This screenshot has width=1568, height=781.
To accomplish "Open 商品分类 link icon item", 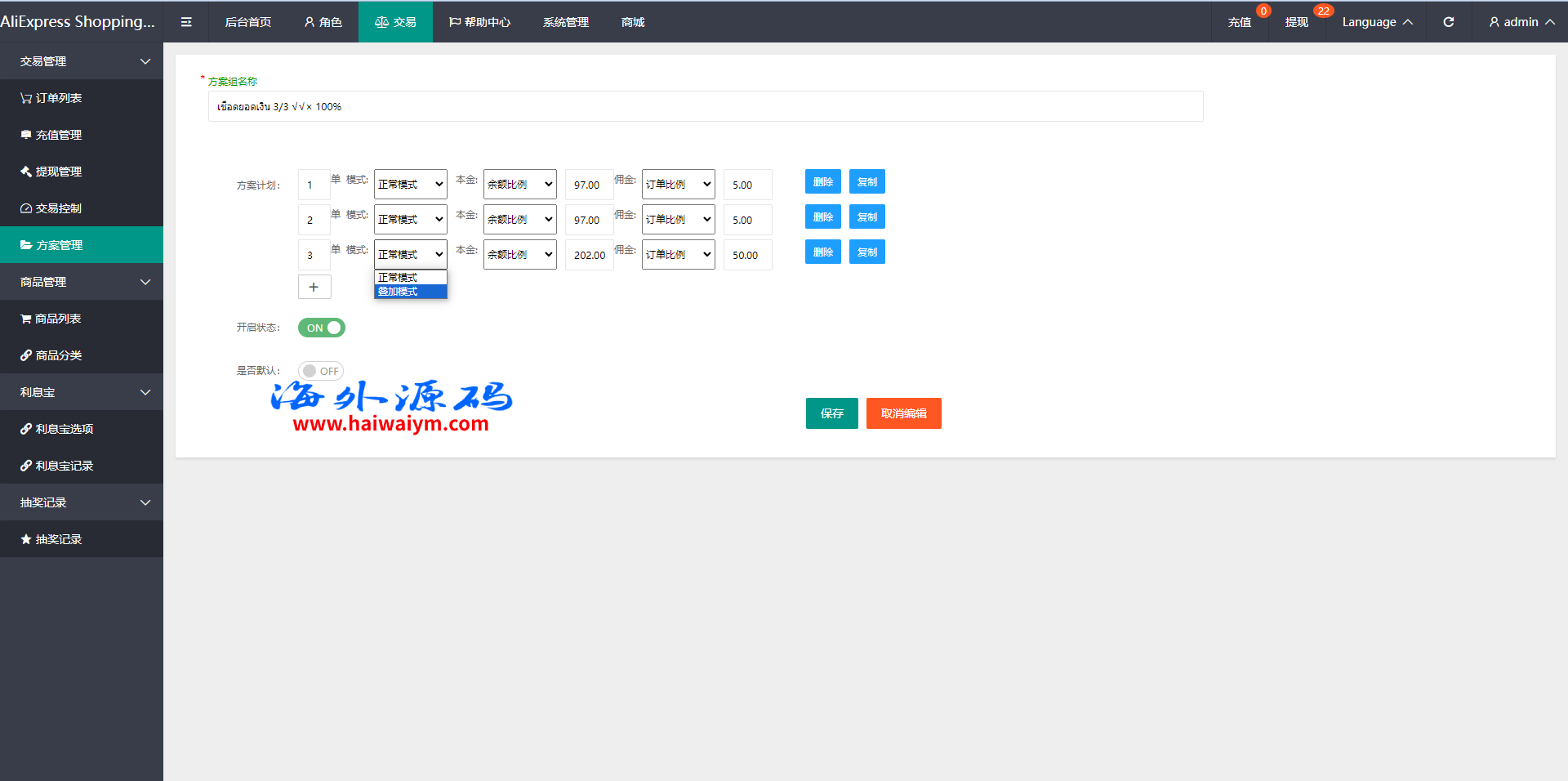I will click(51, 355).
